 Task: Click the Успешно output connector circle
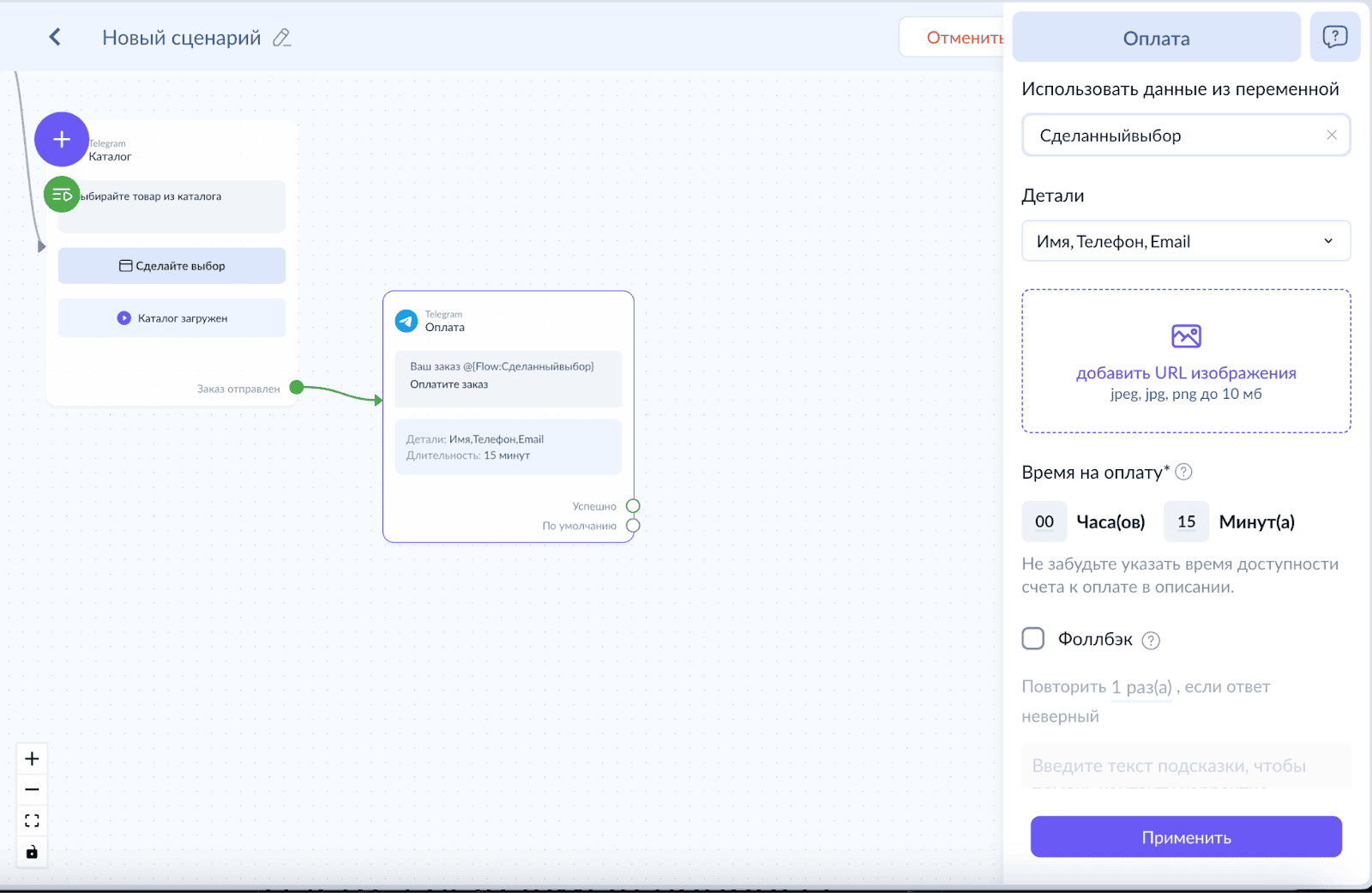pyautogui.click(x=633, y=505)
